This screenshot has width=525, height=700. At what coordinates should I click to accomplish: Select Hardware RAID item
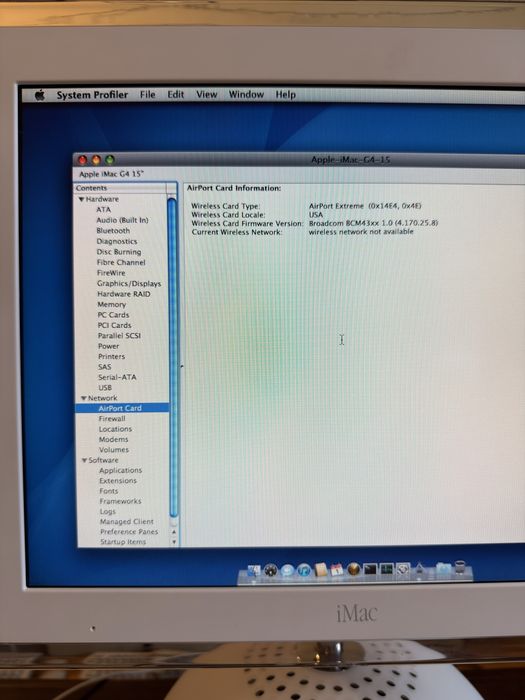coord(124,294)
